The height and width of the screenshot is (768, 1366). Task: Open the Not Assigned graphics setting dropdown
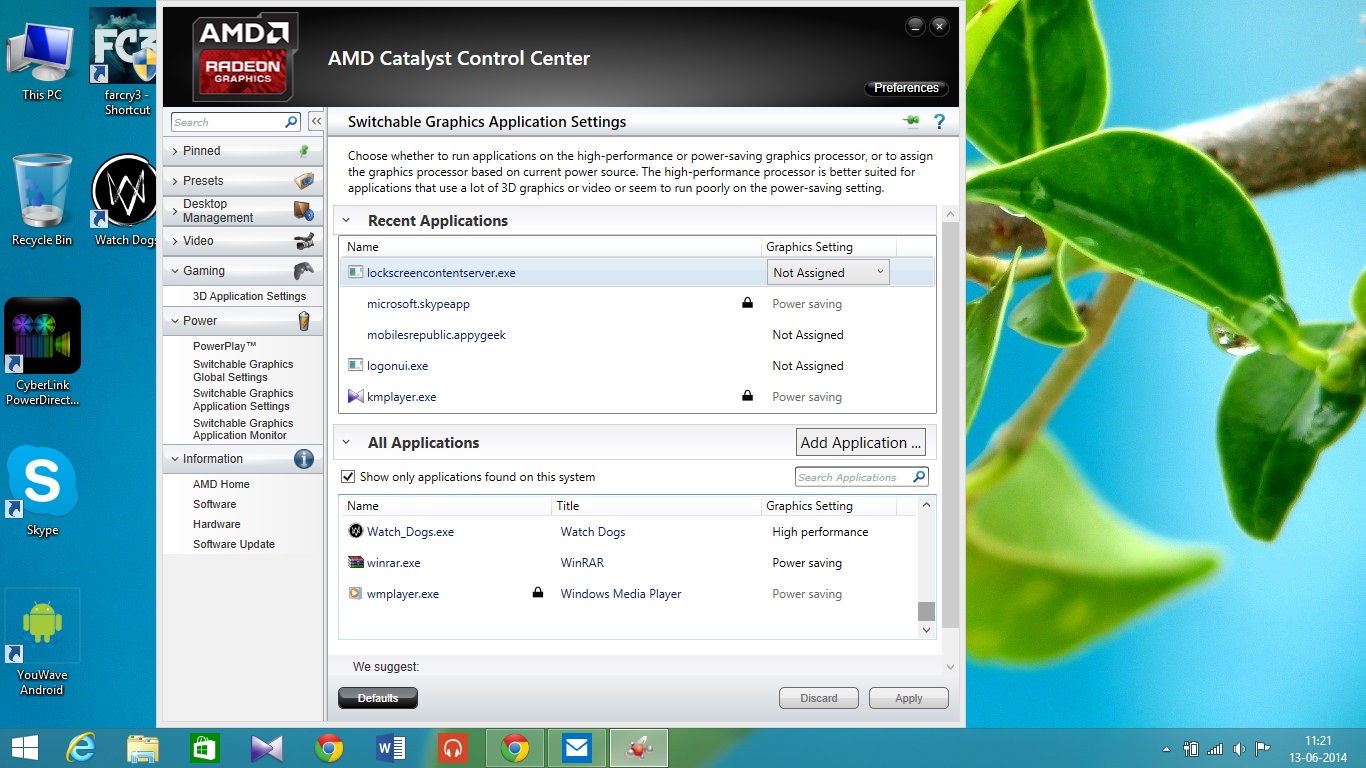point(828,272)
